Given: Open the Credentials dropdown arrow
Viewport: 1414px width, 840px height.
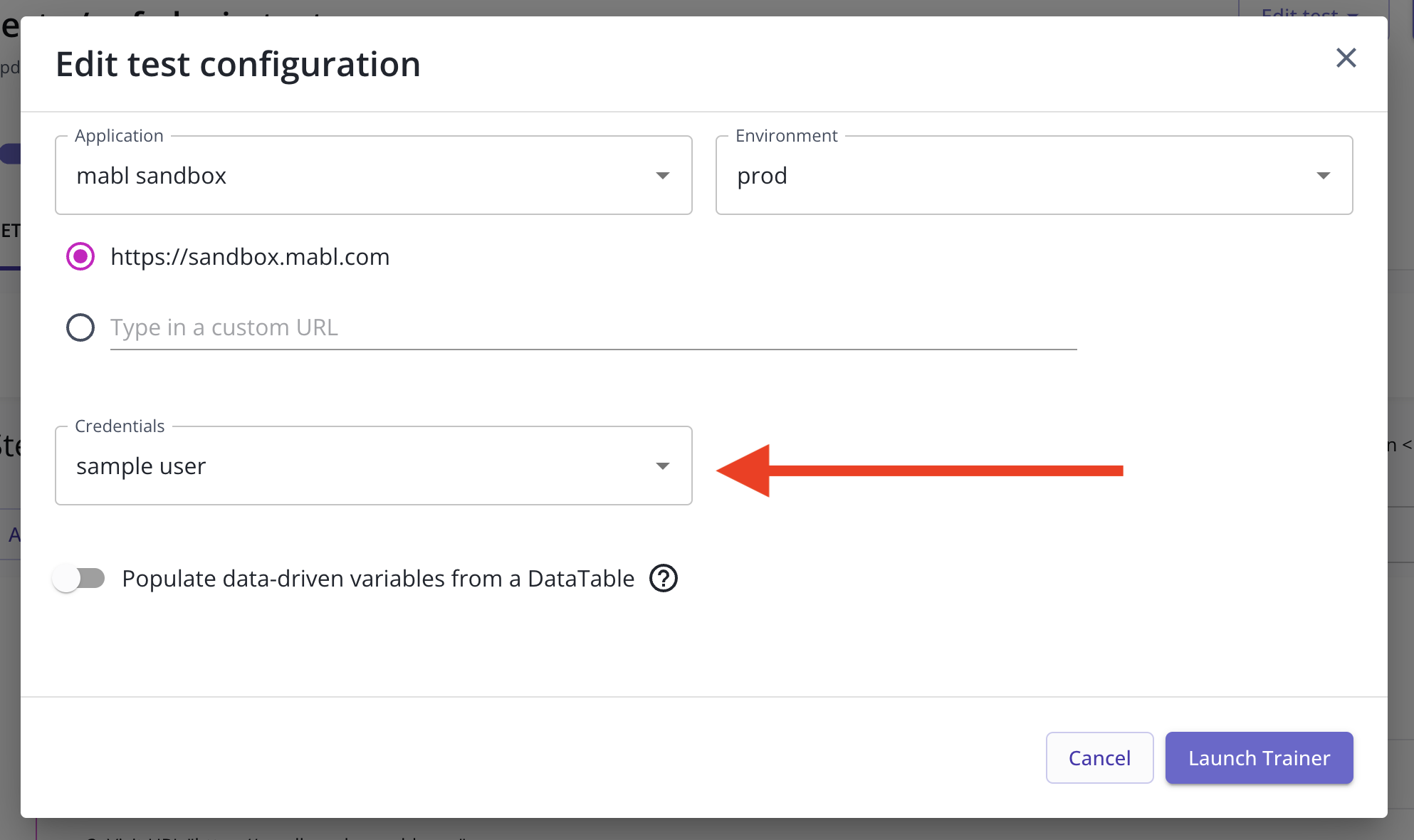Looking at the screenshot, I should tap(662, 466).
